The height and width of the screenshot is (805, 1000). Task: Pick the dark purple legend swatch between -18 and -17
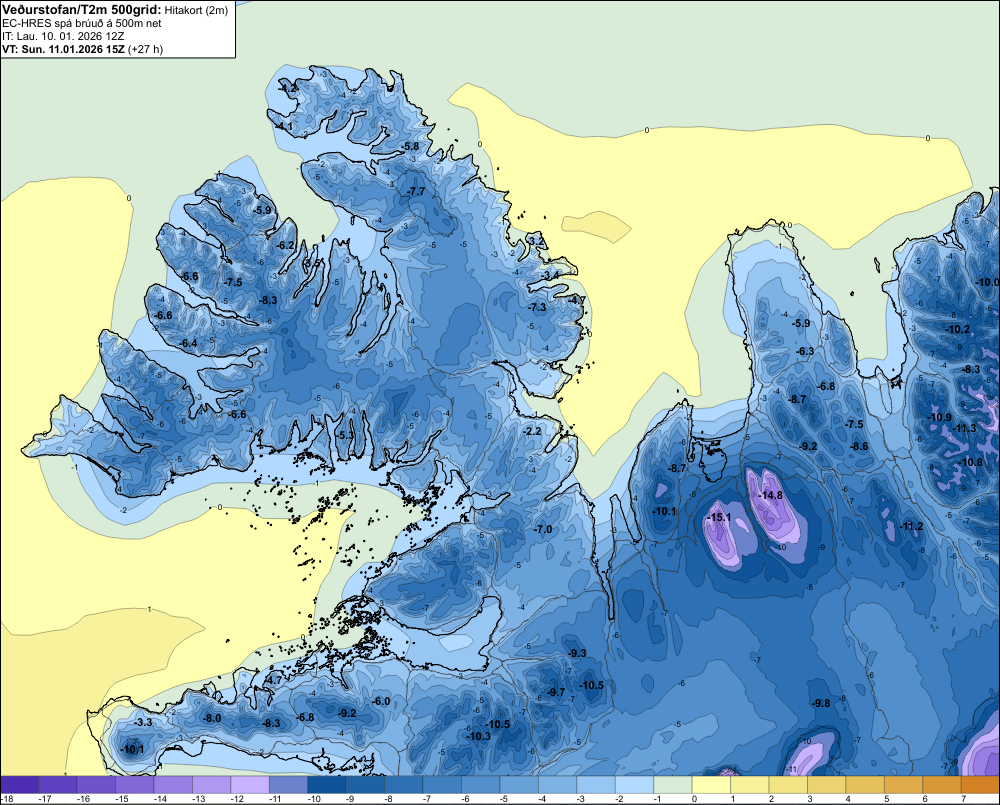[20, 784]
